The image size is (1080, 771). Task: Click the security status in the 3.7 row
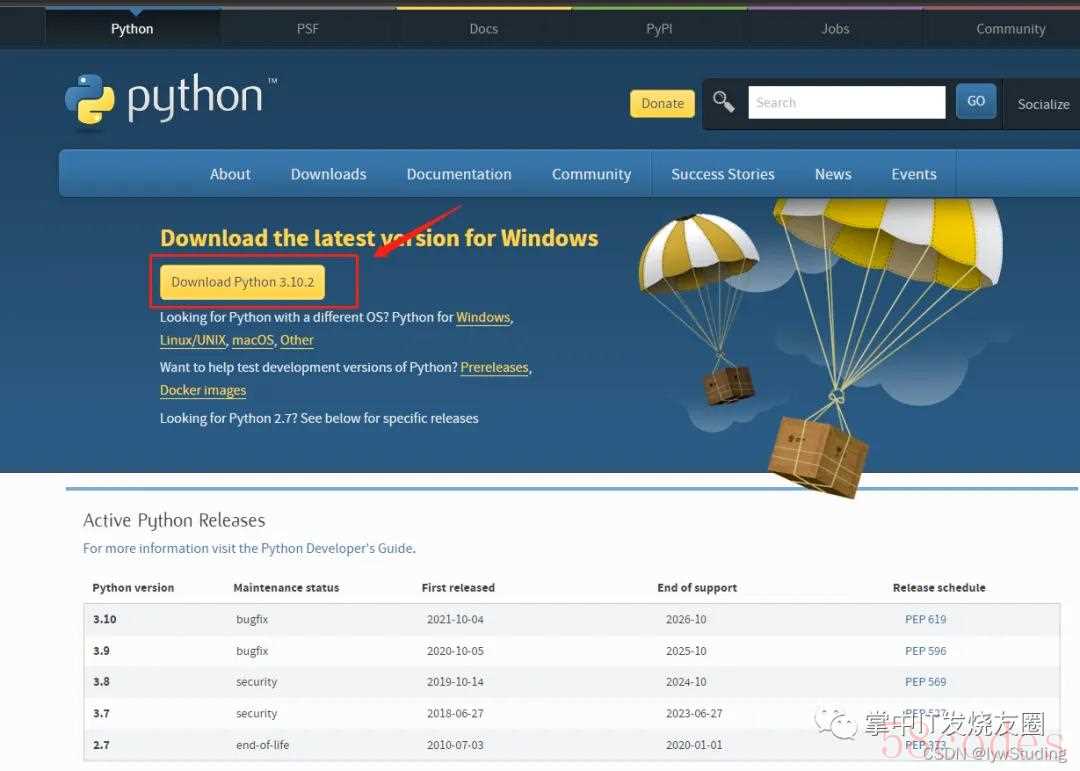point(256,714)
